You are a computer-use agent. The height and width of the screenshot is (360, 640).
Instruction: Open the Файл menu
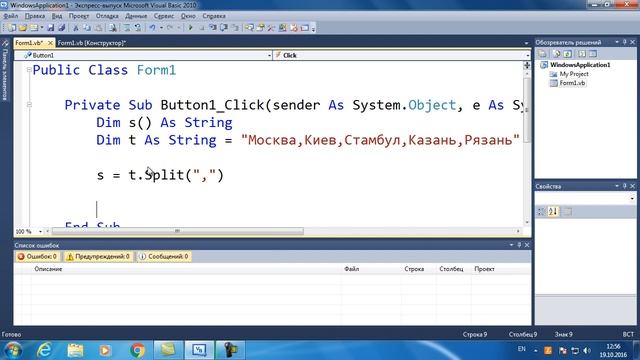(11, 16)
